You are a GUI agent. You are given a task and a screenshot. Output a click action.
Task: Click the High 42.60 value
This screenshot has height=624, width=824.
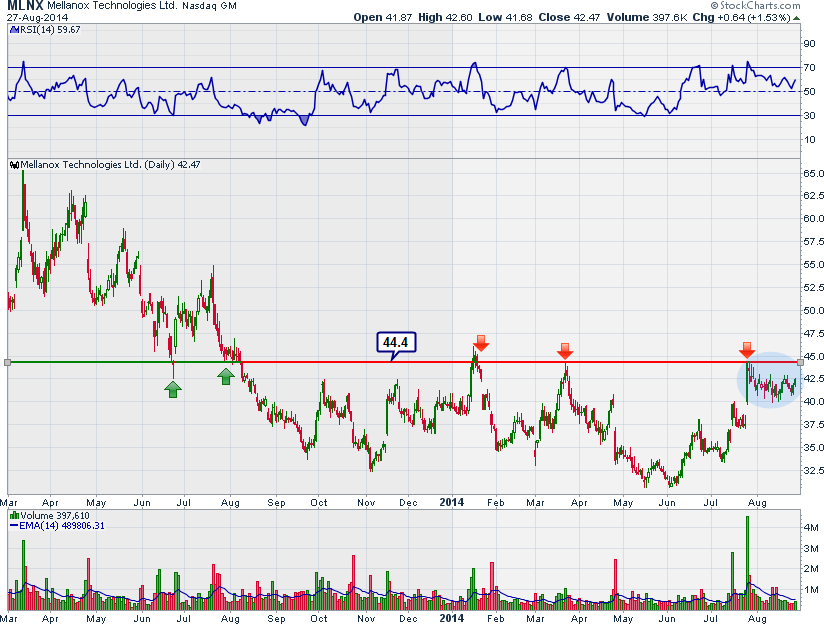pyautogui.click(x=446, y=17)
